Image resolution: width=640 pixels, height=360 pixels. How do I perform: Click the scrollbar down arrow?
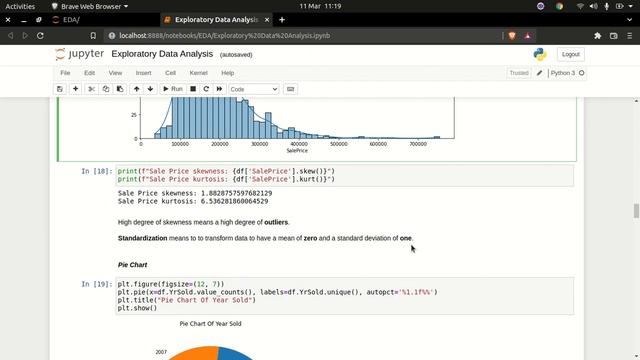(x=636, y=356)
